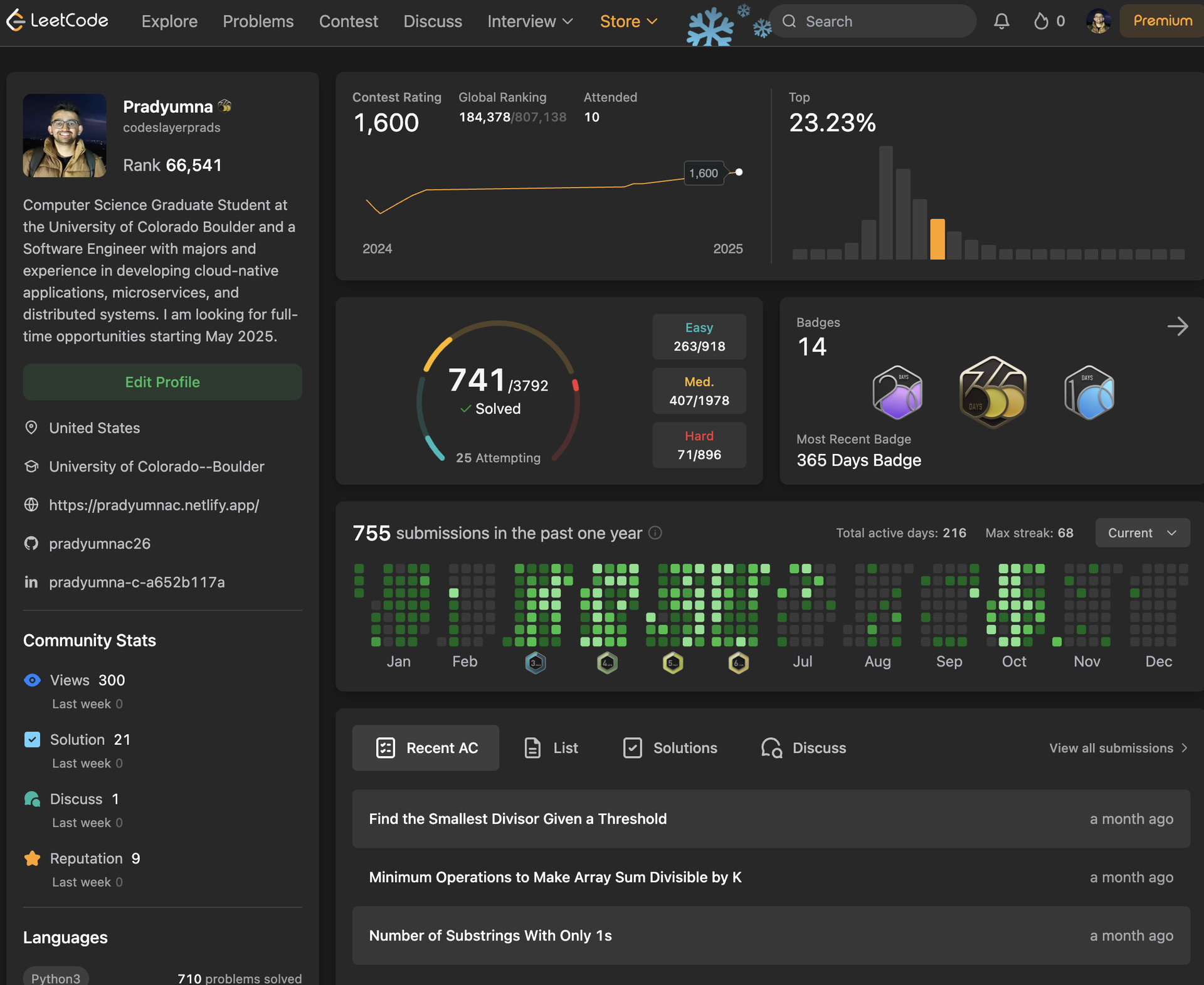
Task: Click the badges arrow to view all
Action: (1177, 326)
